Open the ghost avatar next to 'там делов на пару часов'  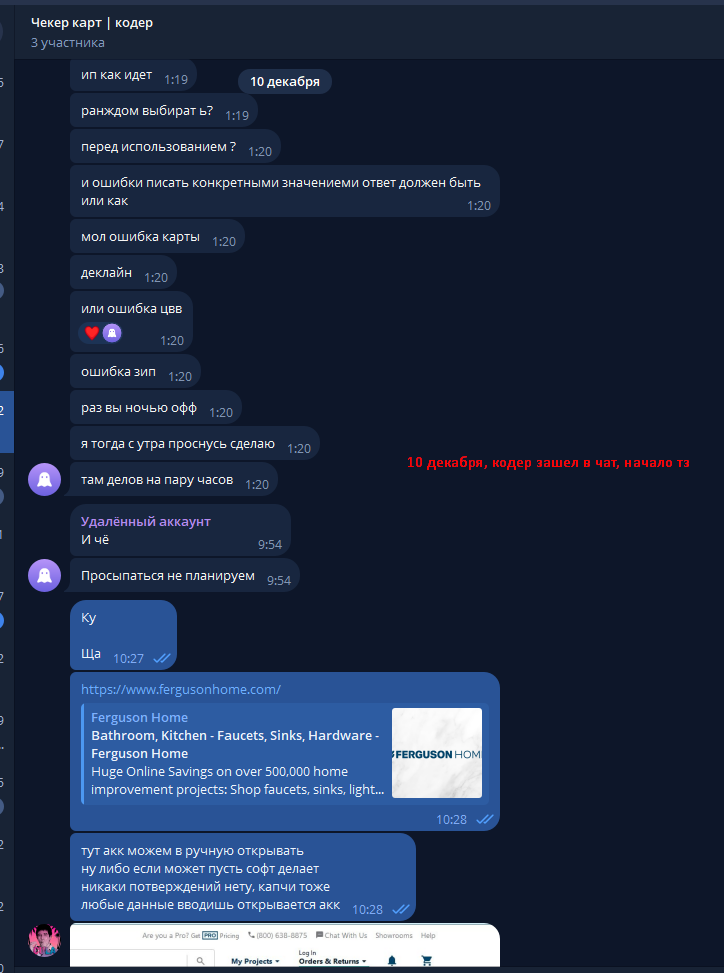(x=45, y=479)
